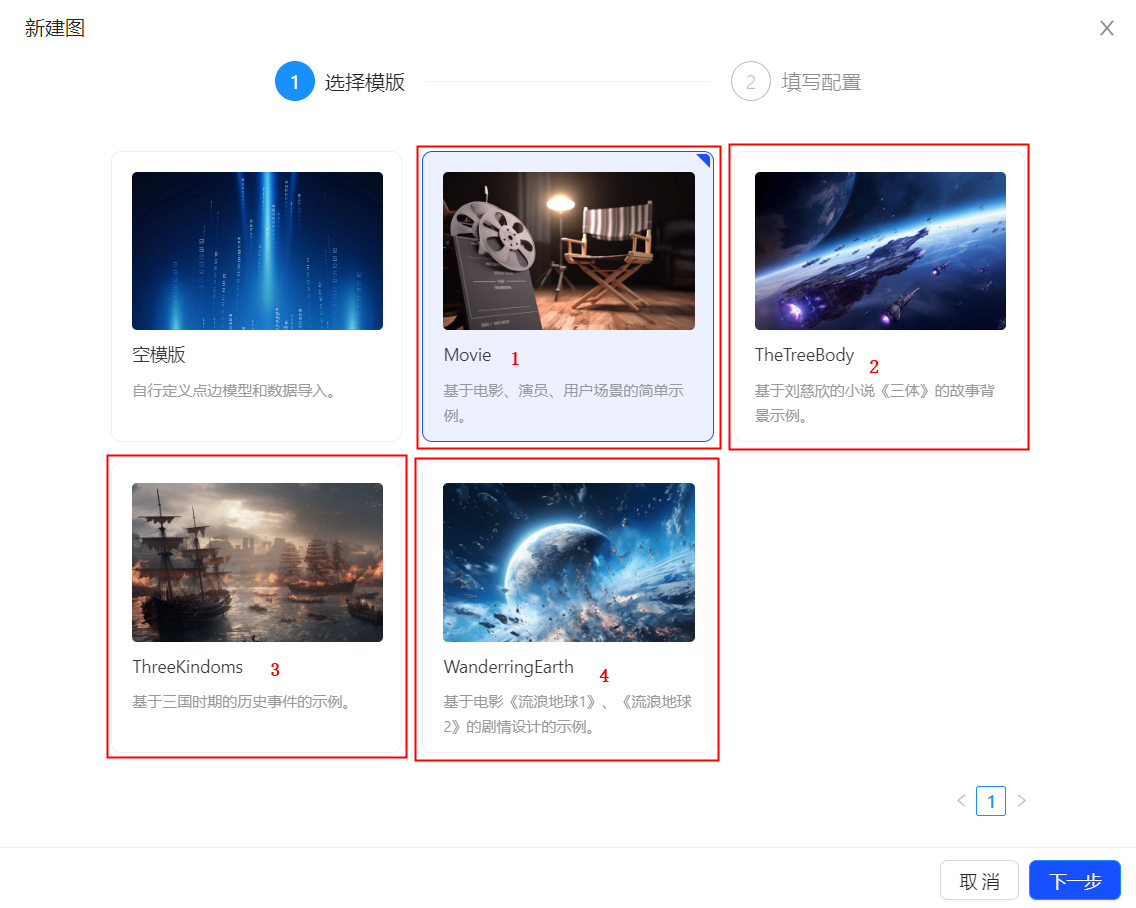Click description 自行定义点边模型和数据导入
The image size is (1136, 908).
tap(233, 391)
